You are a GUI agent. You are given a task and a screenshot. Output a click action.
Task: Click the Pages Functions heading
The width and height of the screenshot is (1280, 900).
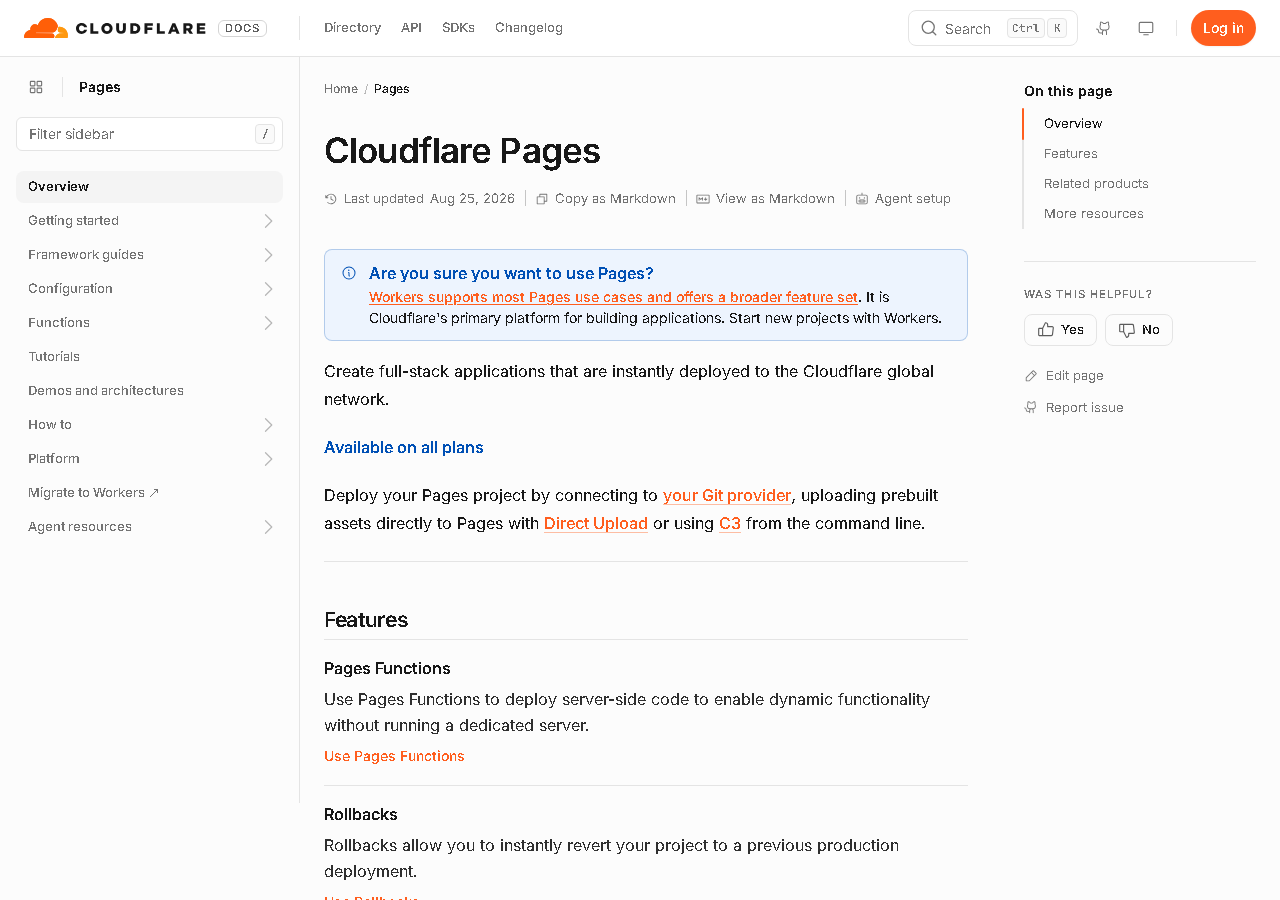[387, 669]
